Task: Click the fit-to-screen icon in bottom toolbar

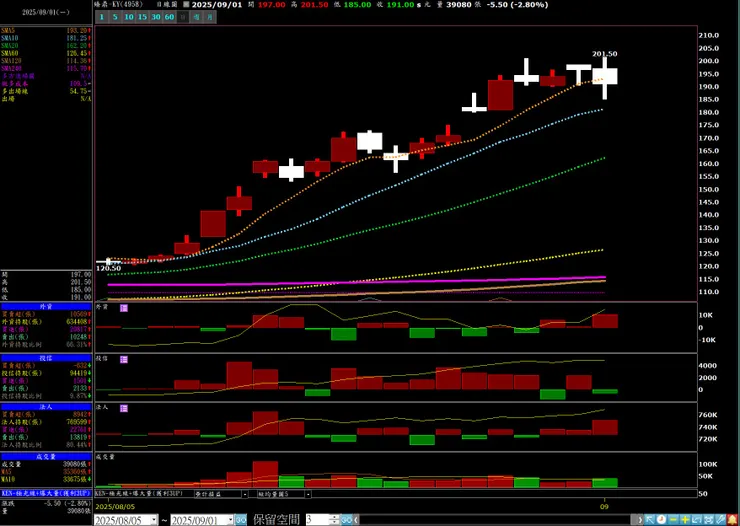Action: coord(709,520)
